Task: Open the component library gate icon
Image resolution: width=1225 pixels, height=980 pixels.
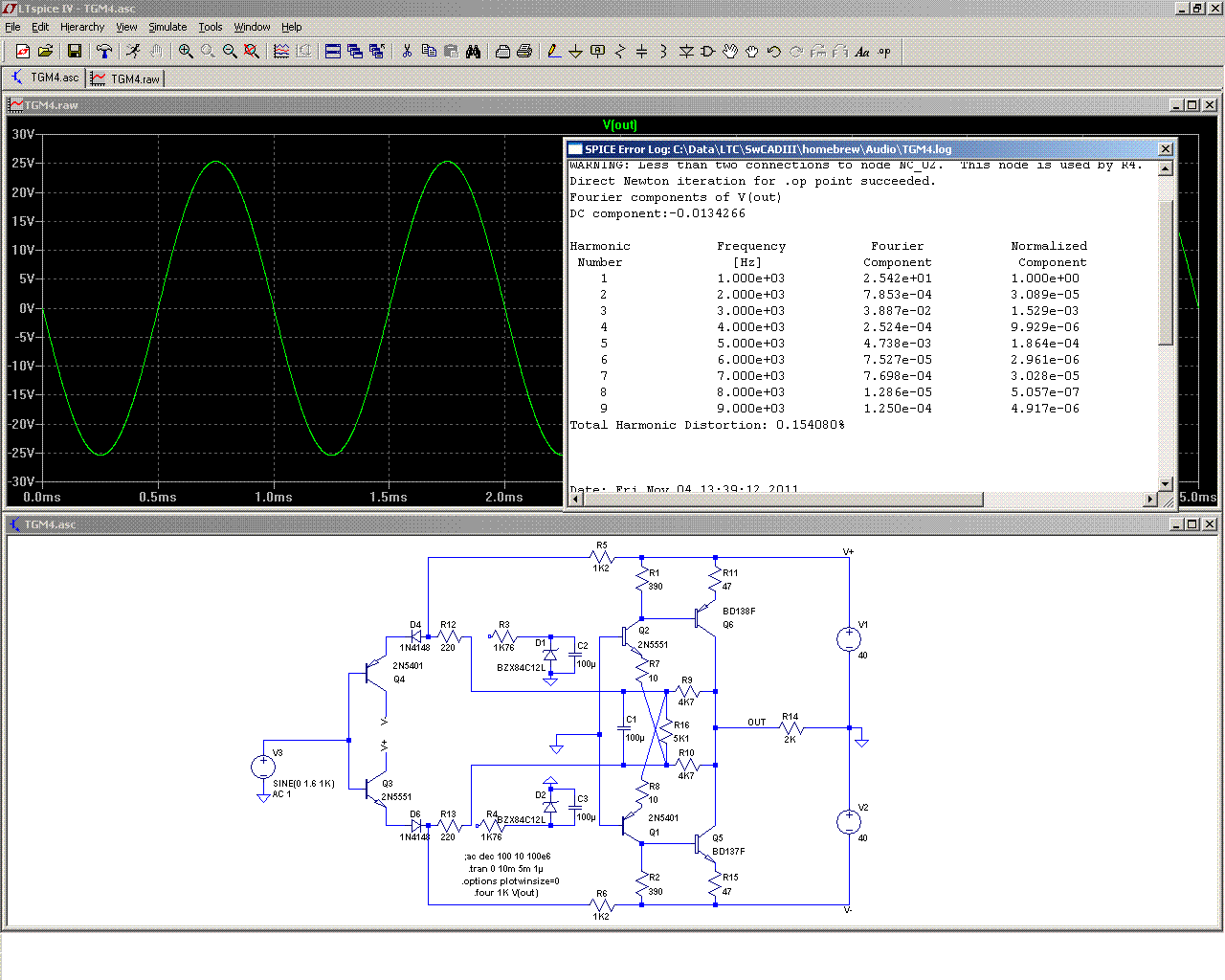Action: point(708,52)
